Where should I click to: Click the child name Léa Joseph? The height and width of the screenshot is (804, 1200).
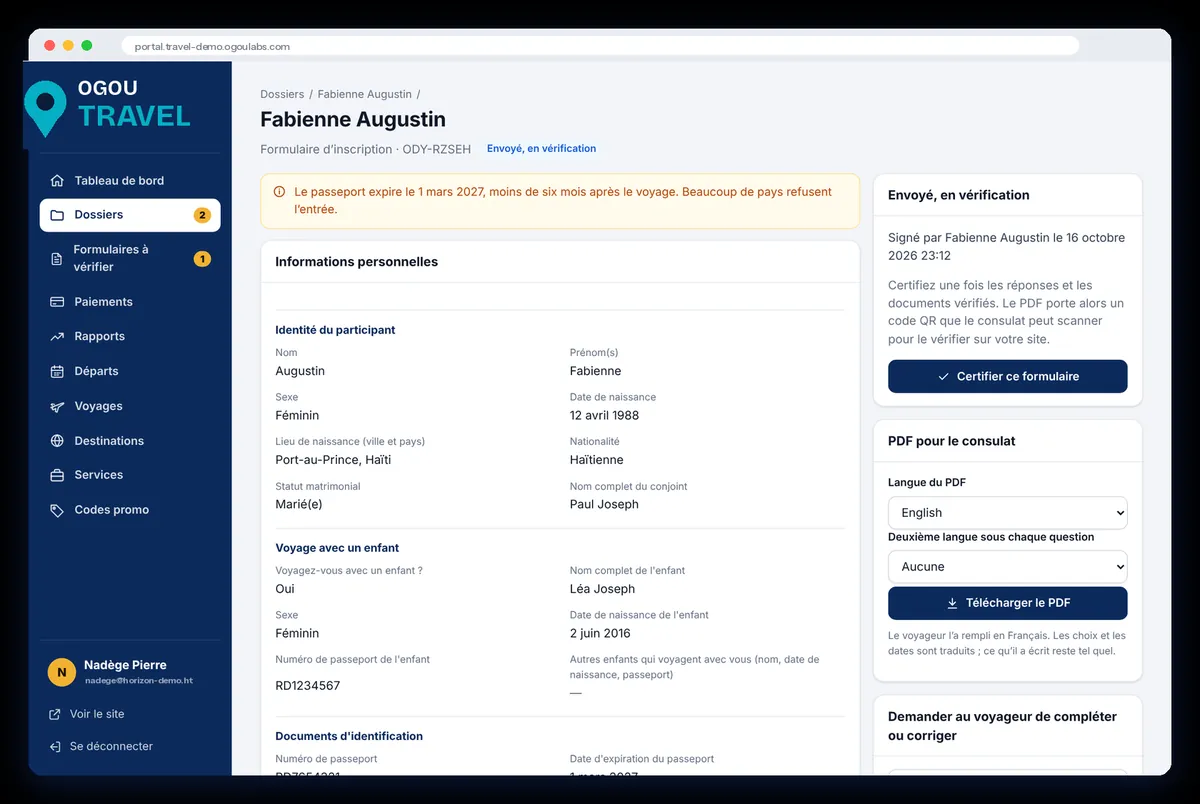[x=602, y=589]
